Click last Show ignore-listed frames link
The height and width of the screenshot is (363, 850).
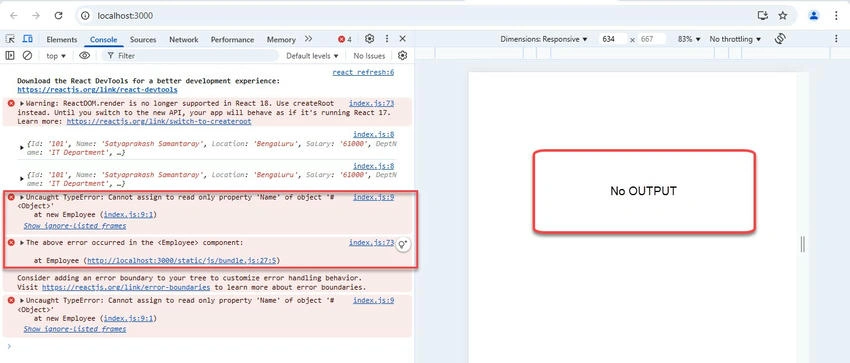tap(75, 329)
